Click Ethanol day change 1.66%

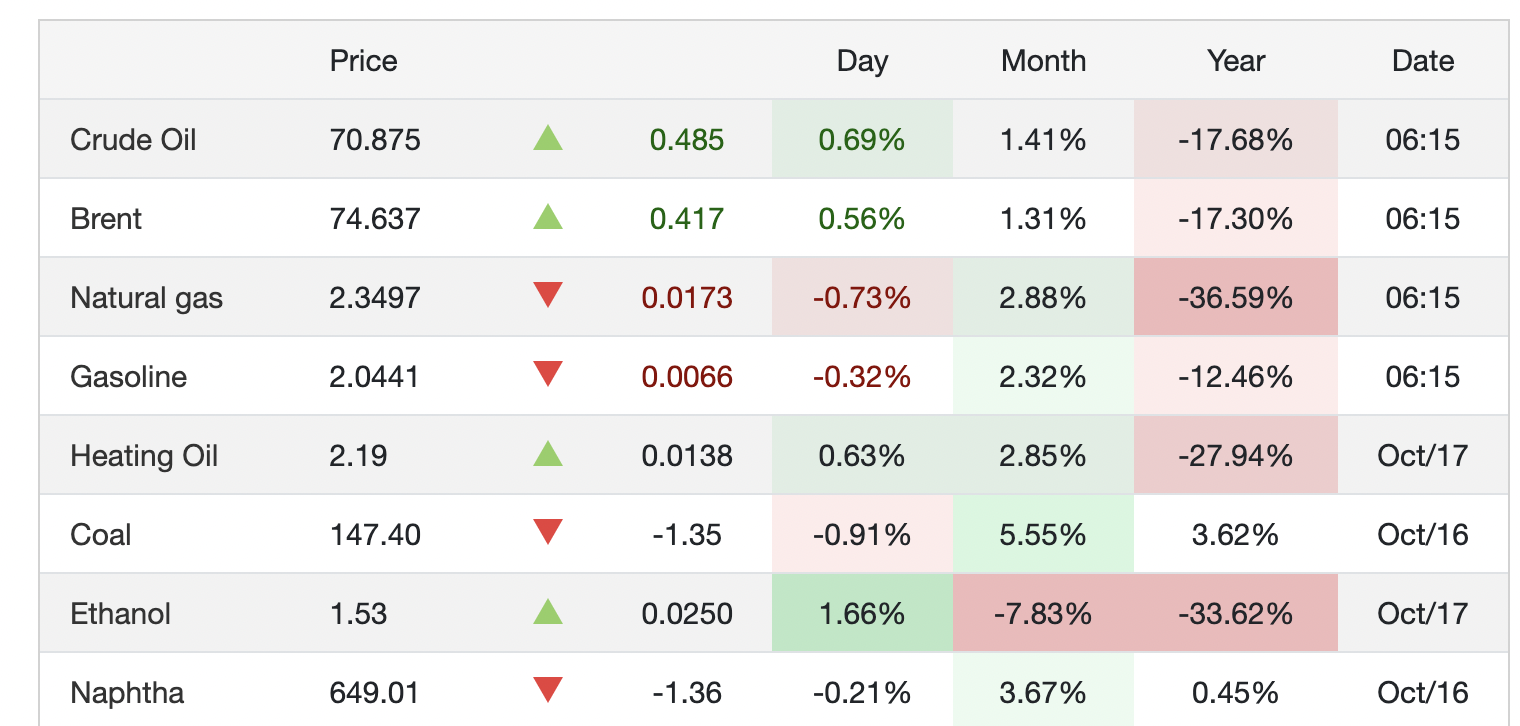pos(862,613)
